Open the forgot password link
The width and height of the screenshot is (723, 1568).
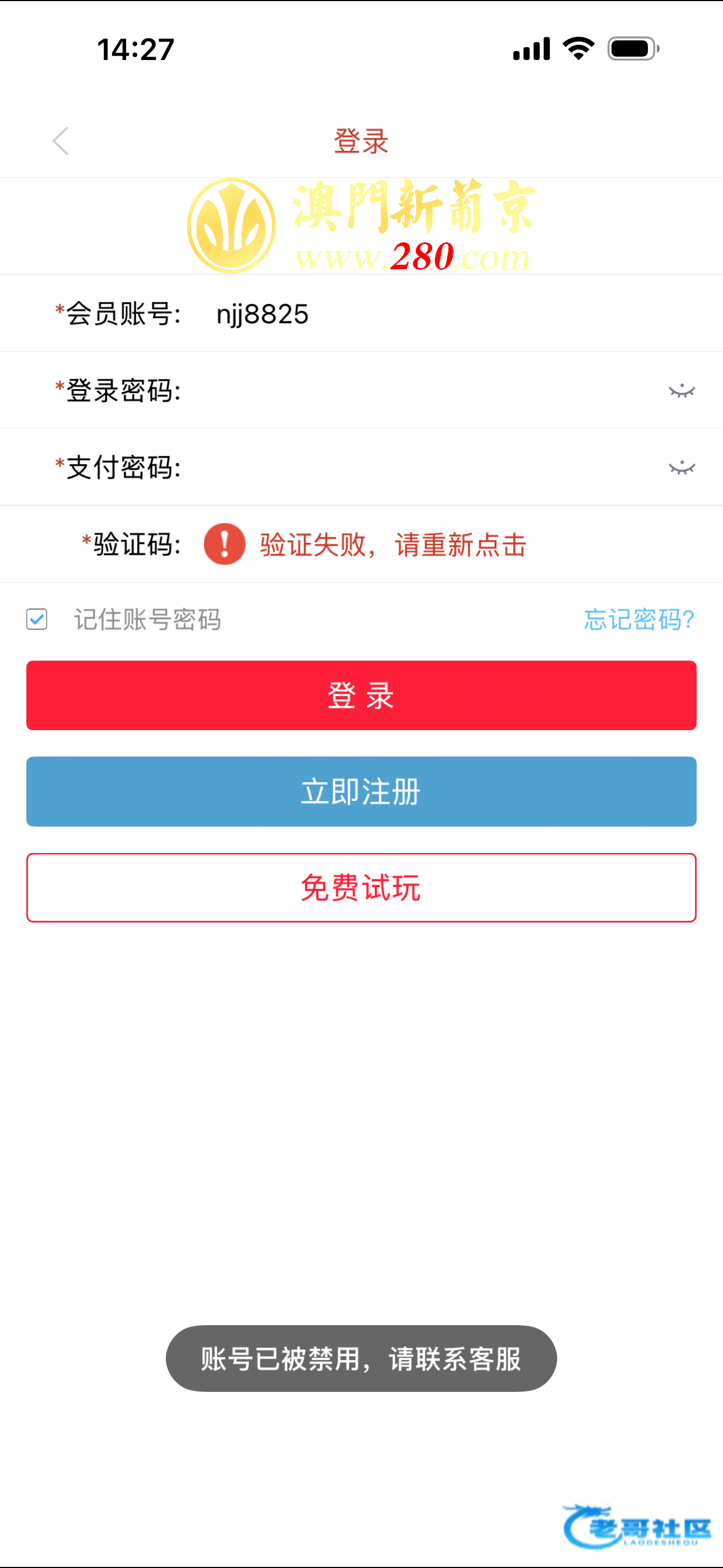coord(639,619)
